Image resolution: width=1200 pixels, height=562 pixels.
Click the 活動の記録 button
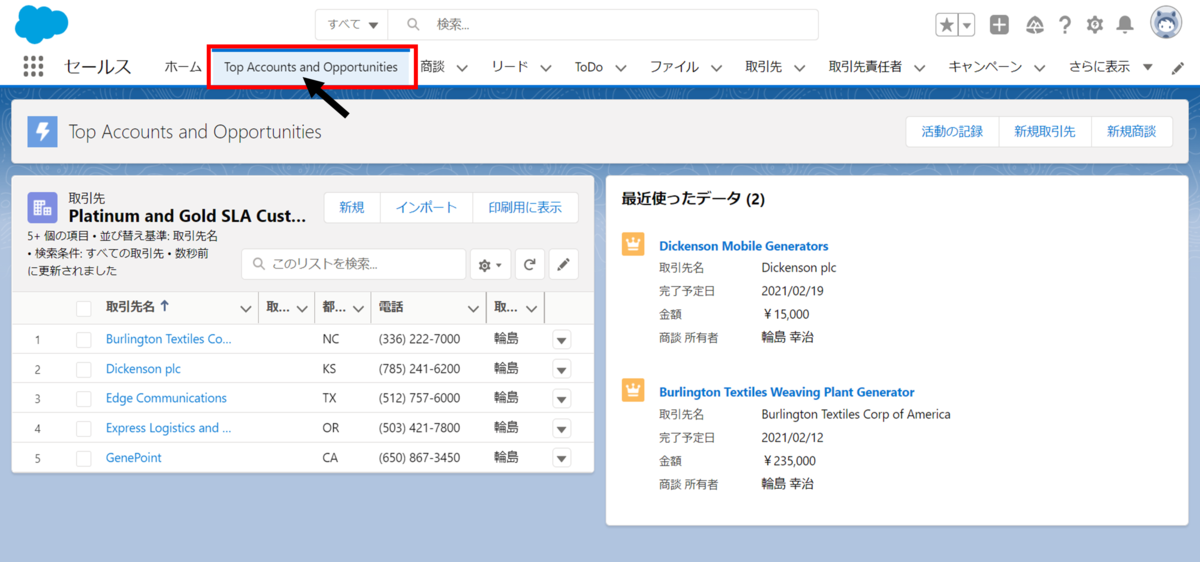[952, 131]
